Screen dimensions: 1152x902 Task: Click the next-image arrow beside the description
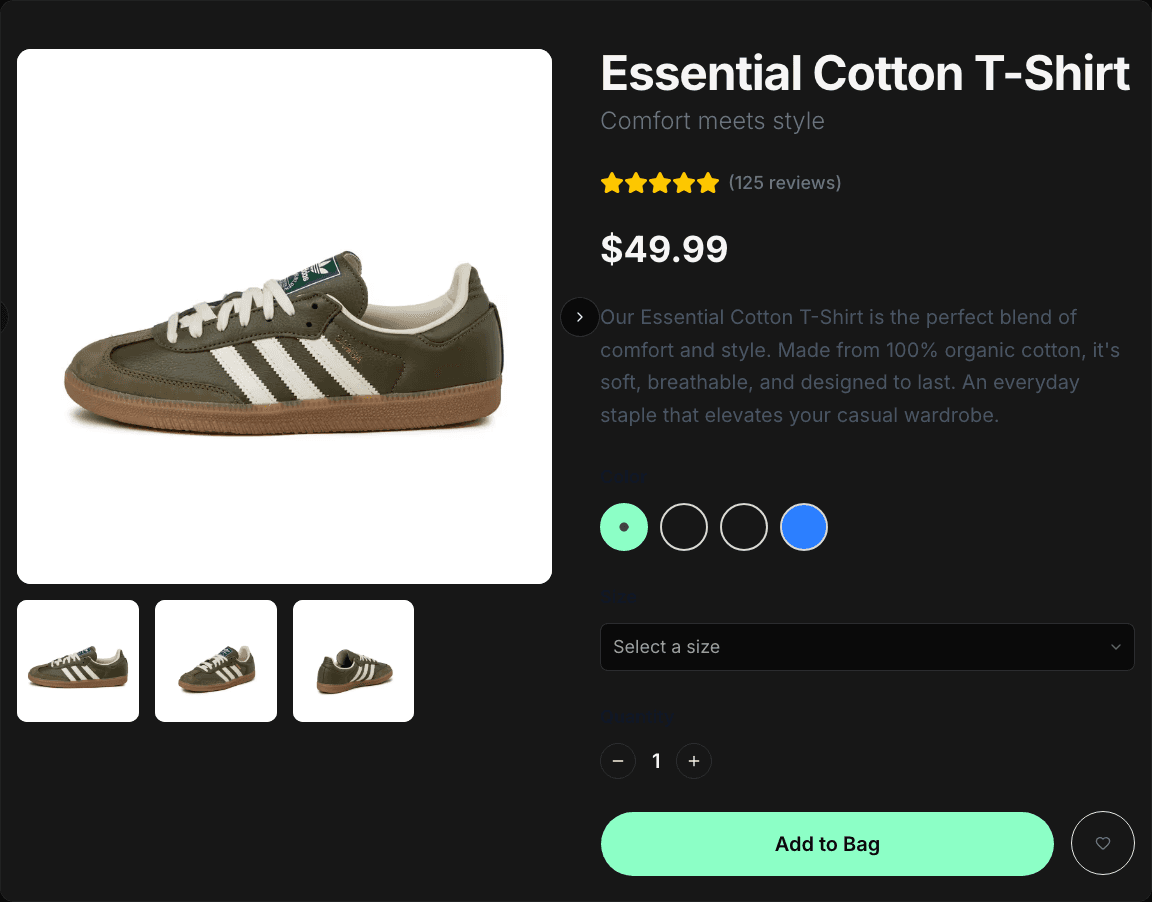pyautogui.click(x=579, y=316)
